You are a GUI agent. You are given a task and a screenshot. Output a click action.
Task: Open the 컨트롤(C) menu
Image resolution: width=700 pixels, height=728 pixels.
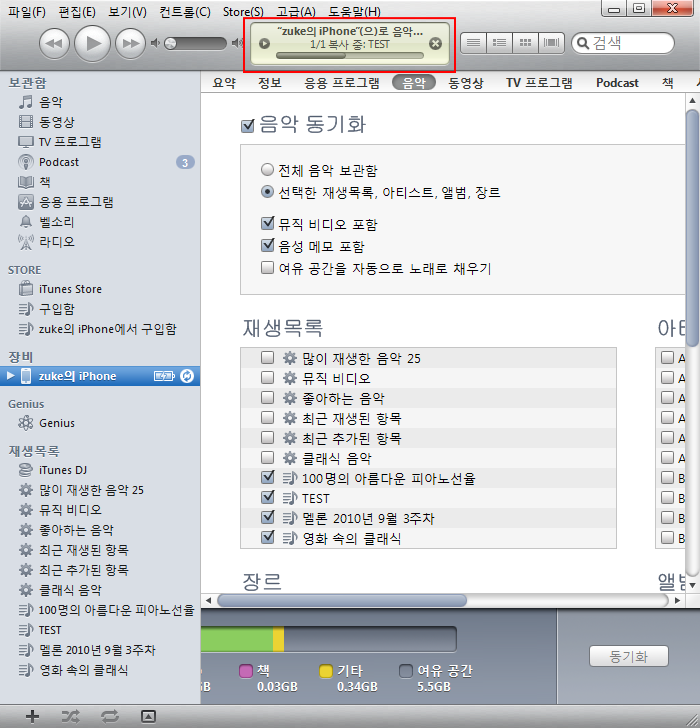coord(185,12)
